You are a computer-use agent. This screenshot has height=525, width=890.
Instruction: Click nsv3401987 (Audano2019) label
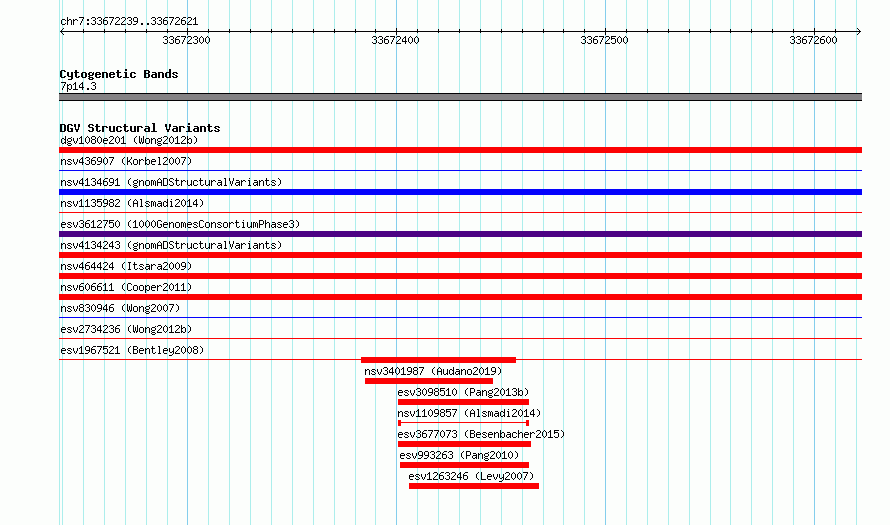click(x=433, y=371)
